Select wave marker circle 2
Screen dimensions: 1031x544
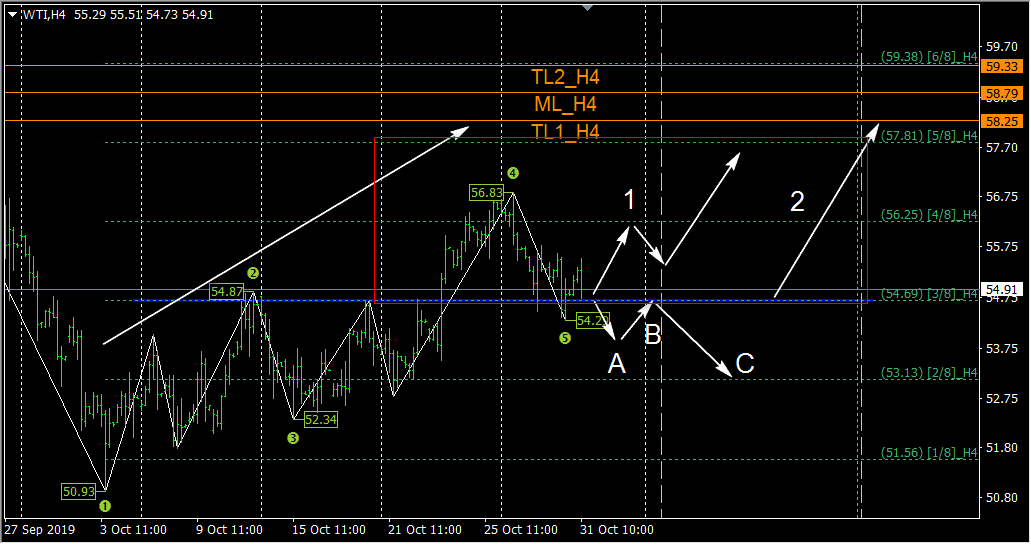[x=253, y=273]
